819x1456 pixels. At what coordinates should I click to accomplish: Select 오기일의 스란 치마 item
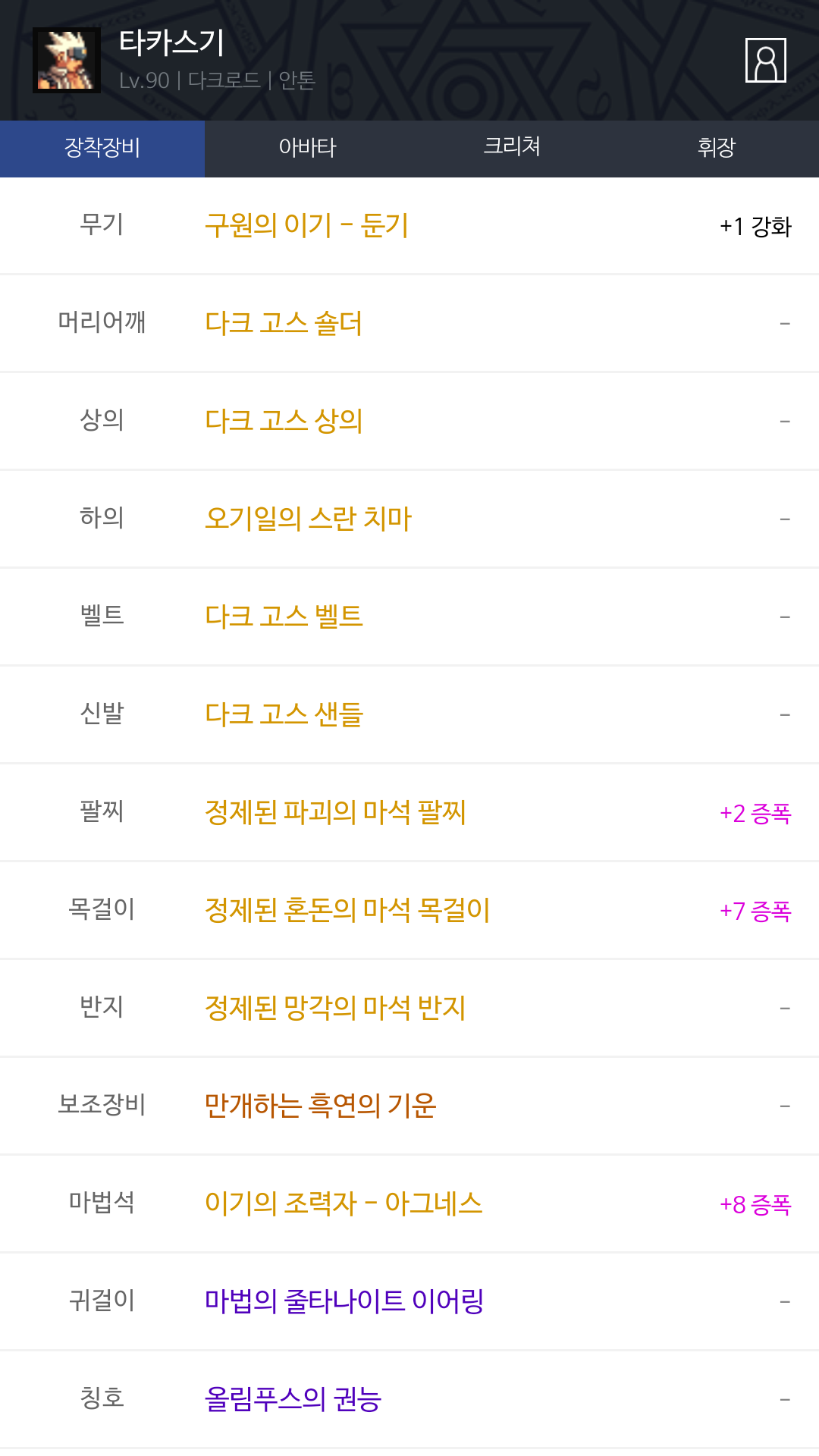308,519
